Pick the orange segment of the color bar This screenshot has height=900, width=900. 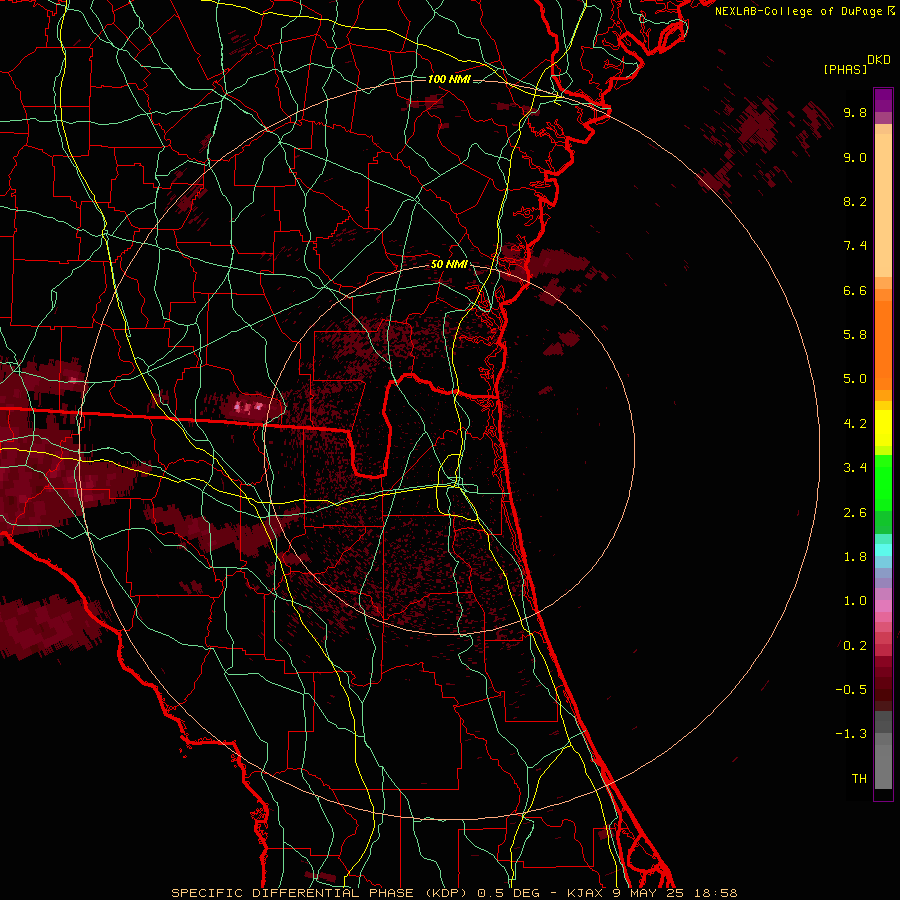pyautogui.click(x=883, y=346)
